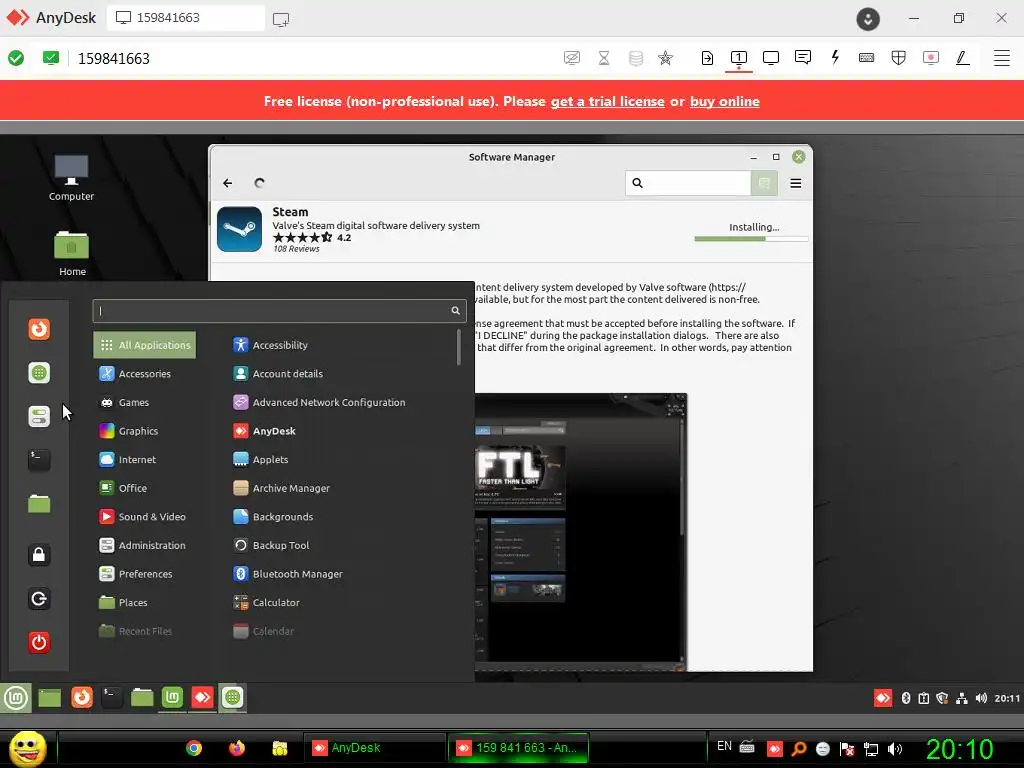Open Firefox from the Mint panel
Screen dimensions: 1024x768
[82, 697]
